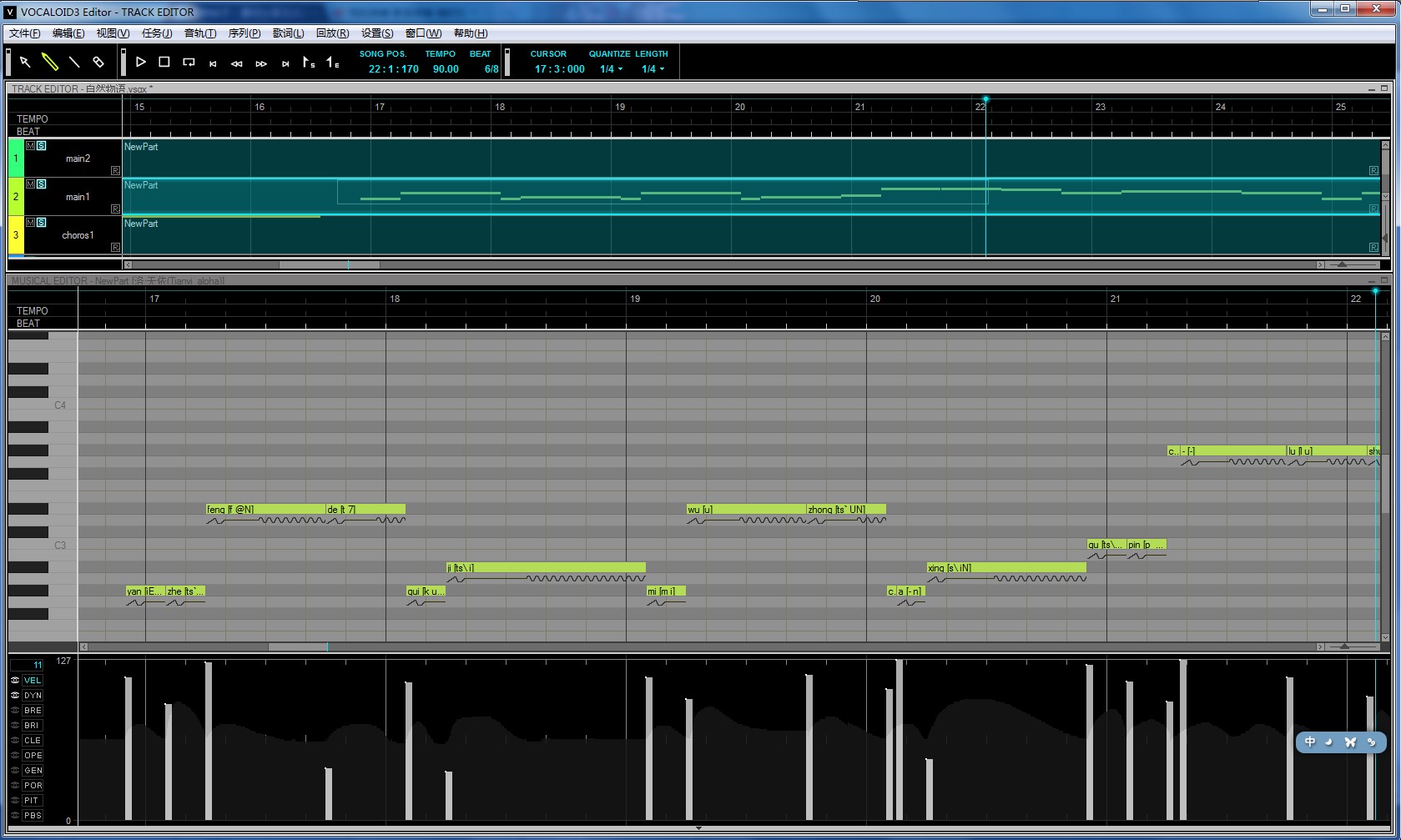Set the end marker icon

pyautogui.click(x=332, y=62)
